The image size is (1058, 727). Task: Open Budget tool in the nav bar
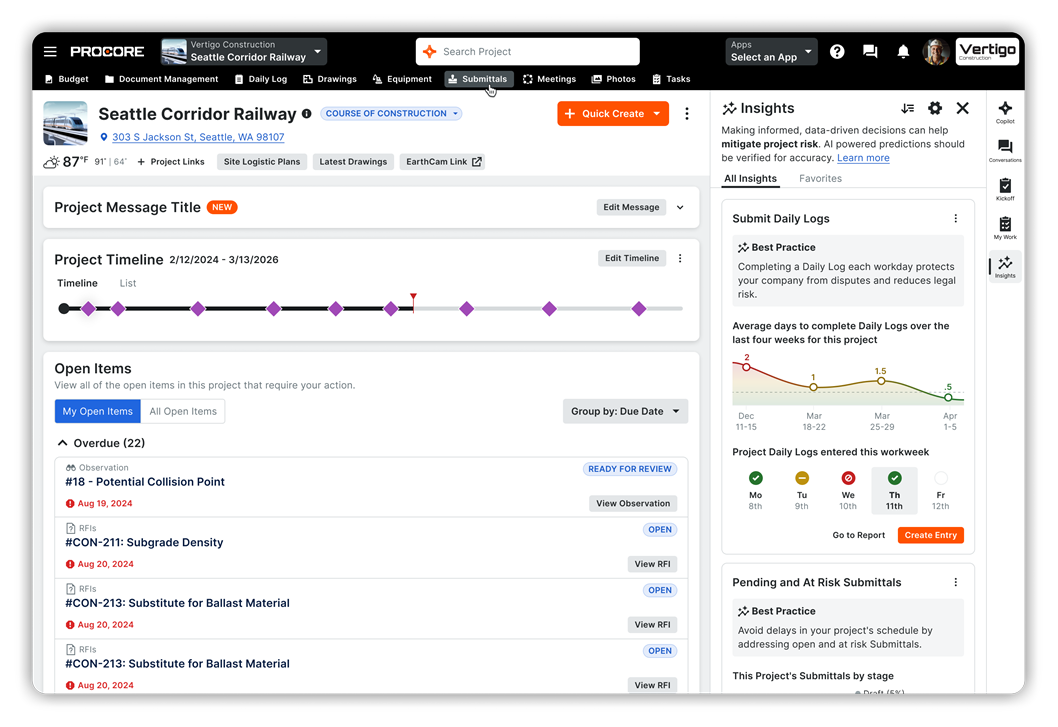66,79
